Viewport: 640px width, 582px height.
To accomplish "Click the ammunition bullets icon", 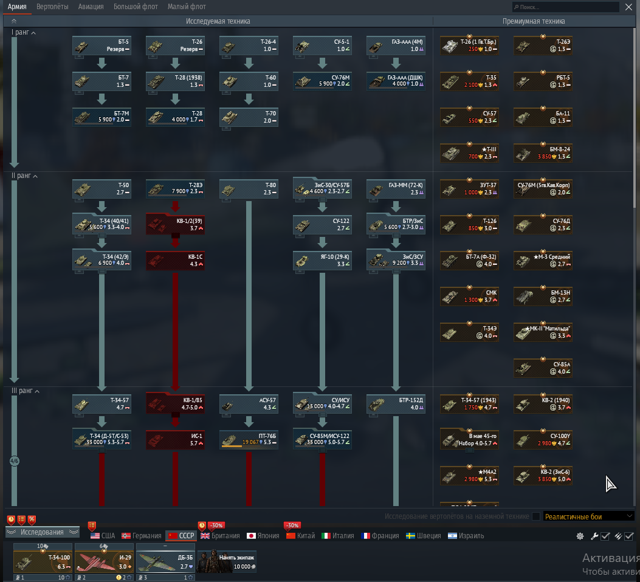I will [618, 536].
